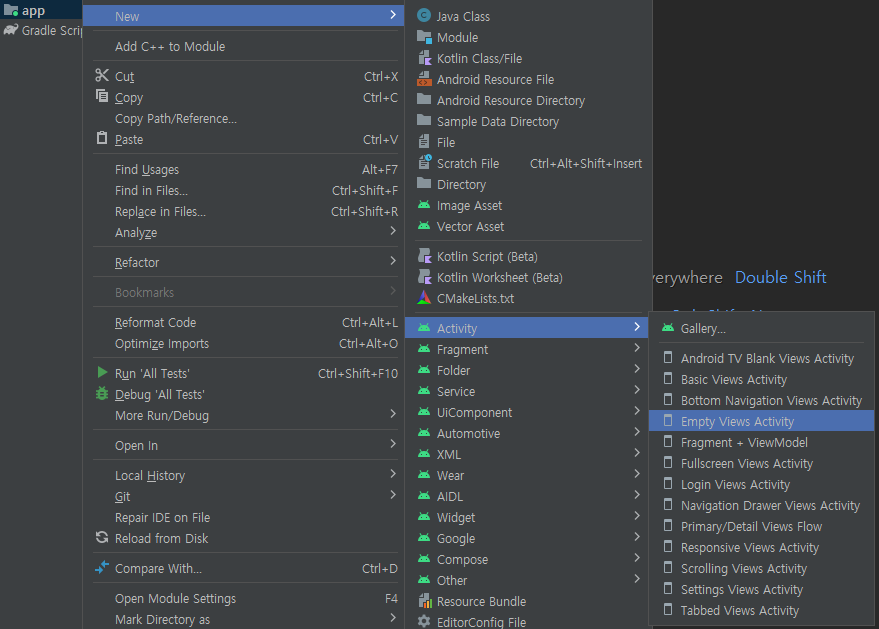The width and height of the screenshot is (879, 629).
Task: Click the Android Resource File icon
Action: point(424,79)
